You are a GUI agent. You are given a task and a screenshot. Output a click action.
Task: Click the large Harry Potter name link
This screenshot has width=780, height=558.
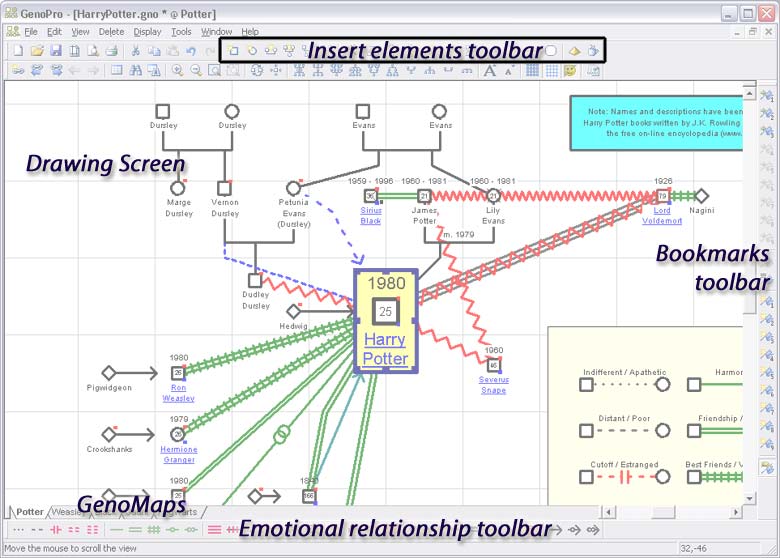385,349
